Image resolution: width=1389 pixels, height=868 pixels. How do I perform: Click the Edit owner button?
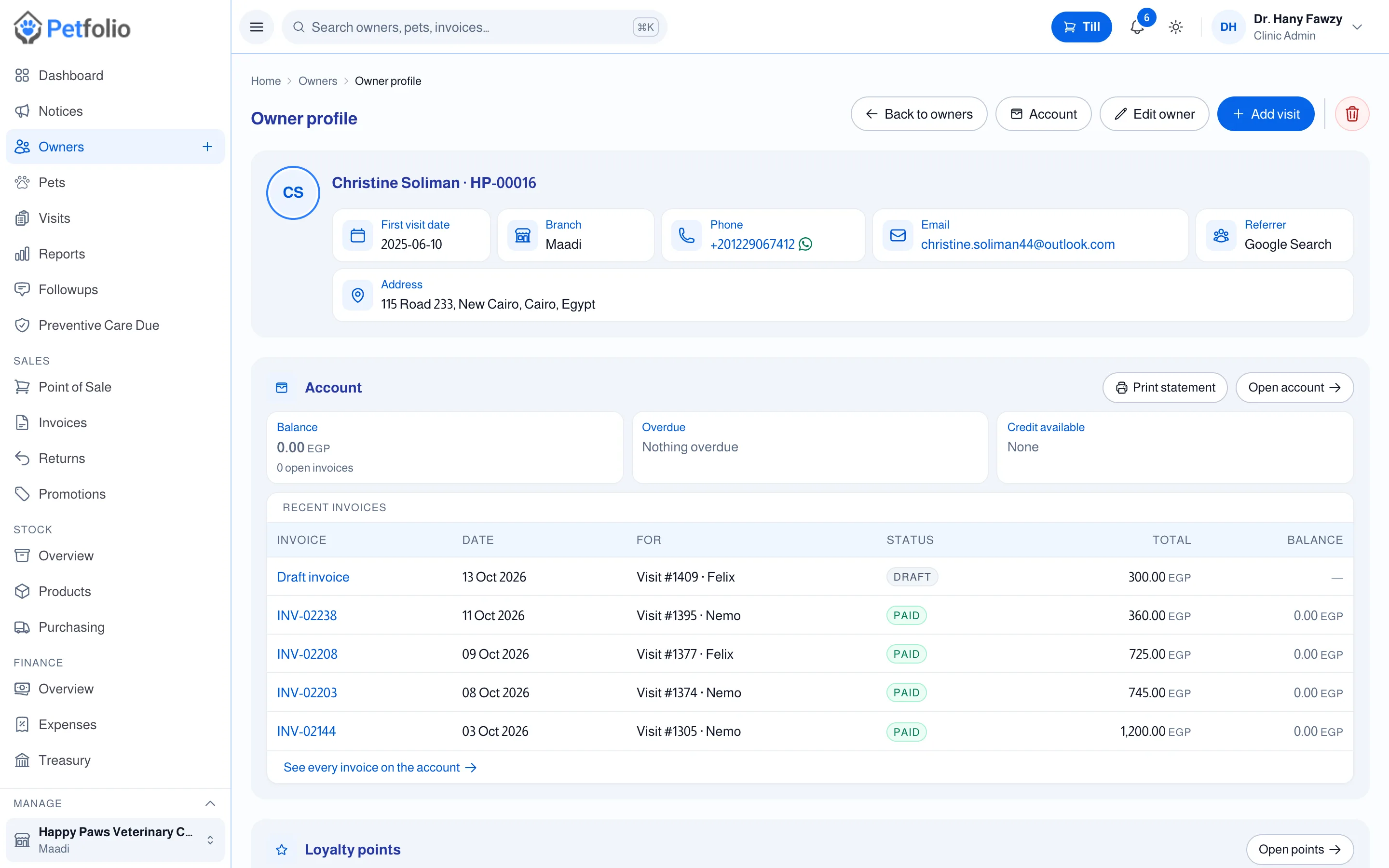1154,114
